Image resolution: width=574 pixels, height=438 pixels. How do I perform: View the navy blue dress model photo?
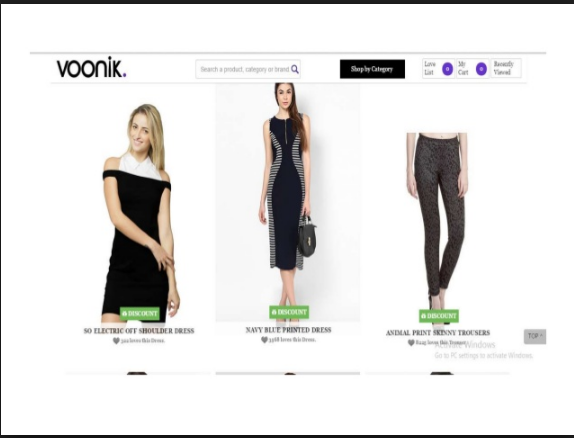(x=287, y=202)
